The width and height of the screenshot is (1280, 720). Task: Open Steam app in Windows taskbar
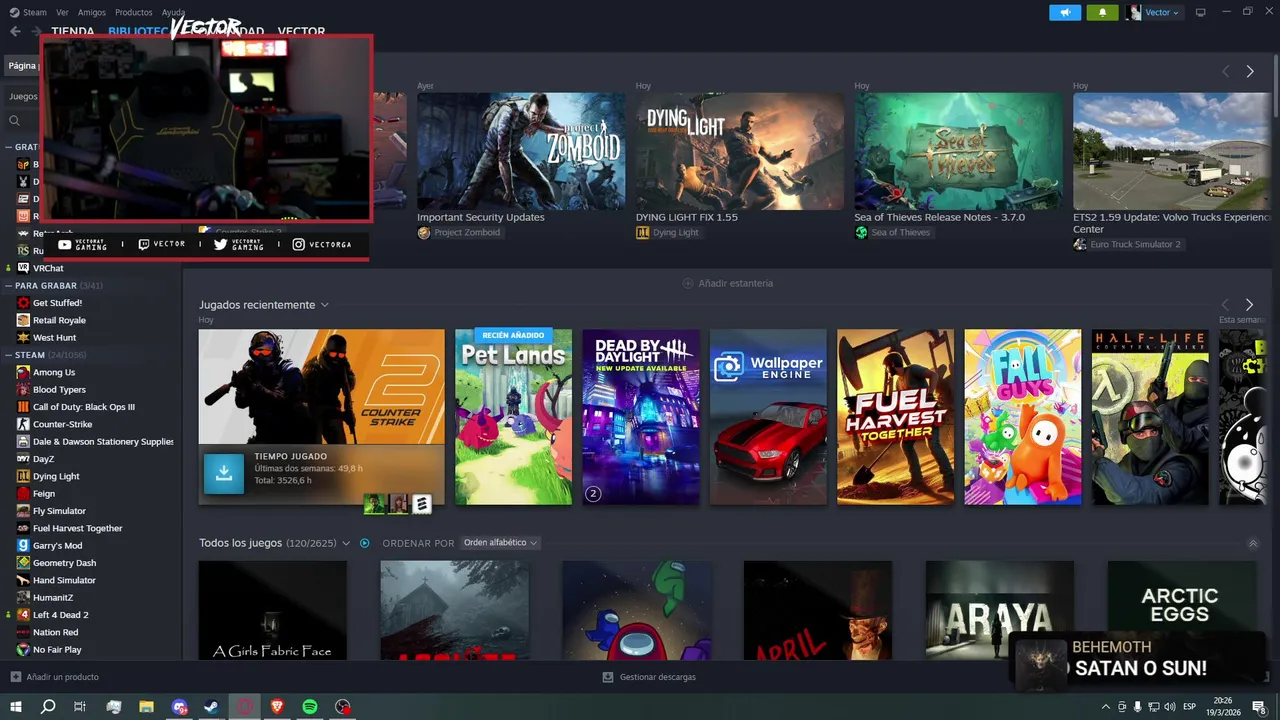pyautogui.click(x=212, y=707)
